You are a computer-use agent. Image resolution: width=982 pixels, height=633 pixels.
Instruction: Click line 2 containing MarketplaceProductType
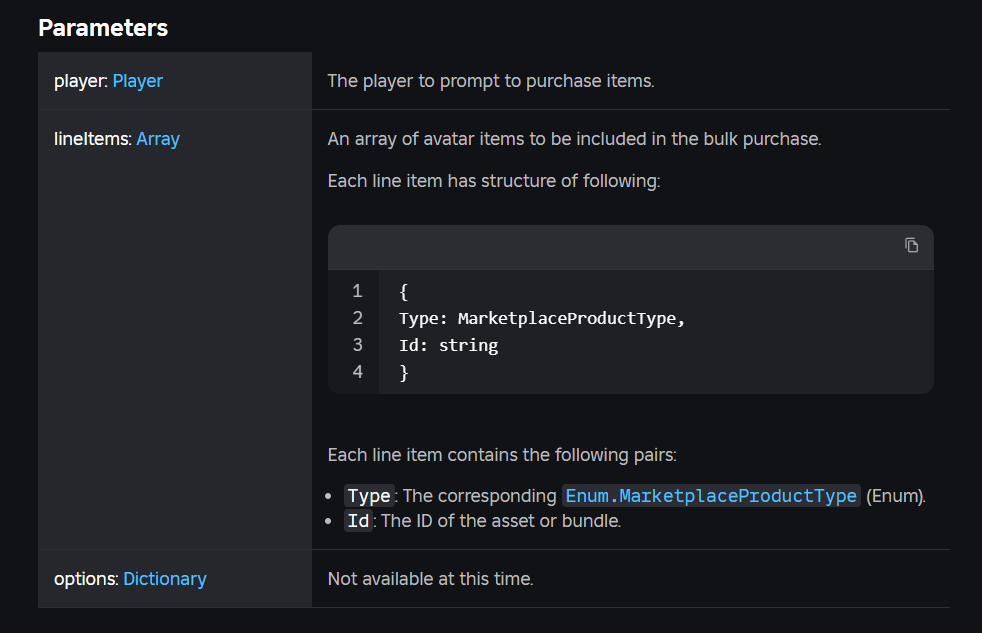(x=540, y=318)
